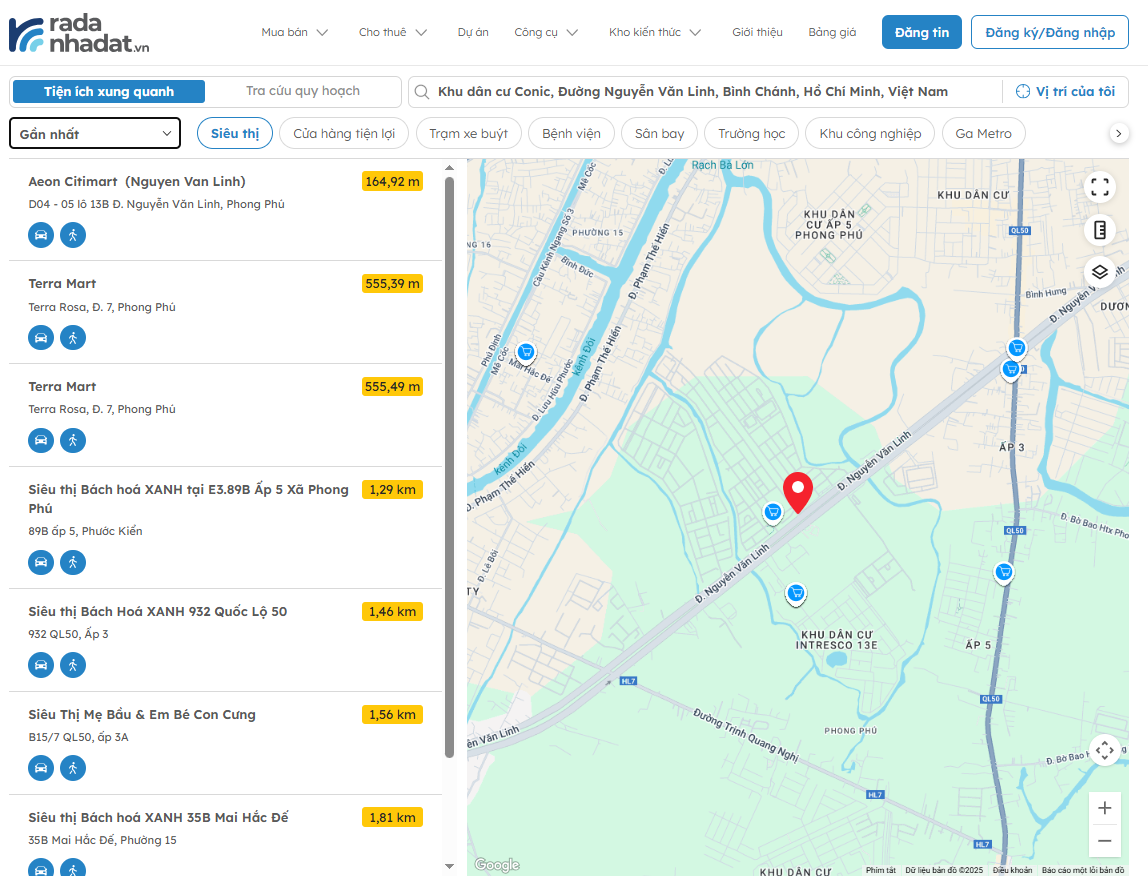Filter by Bệnh viện
The image size is (1148, 890).
[x=571, y=133]
